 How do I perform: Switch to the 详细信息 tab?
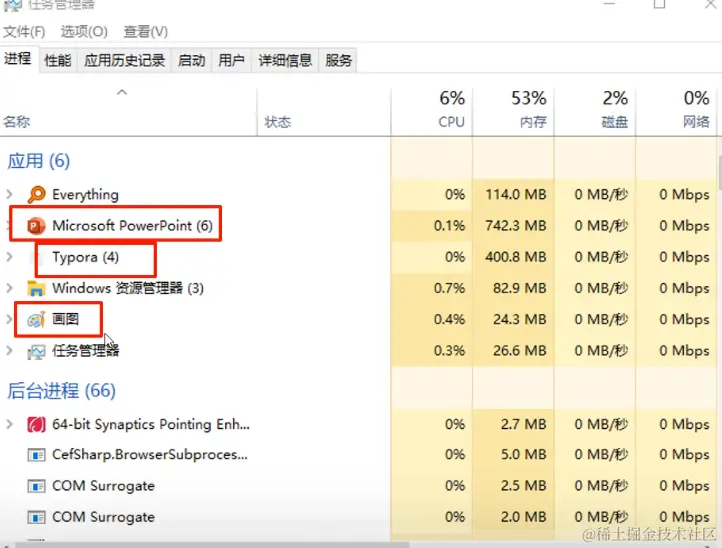coord(285,60)
